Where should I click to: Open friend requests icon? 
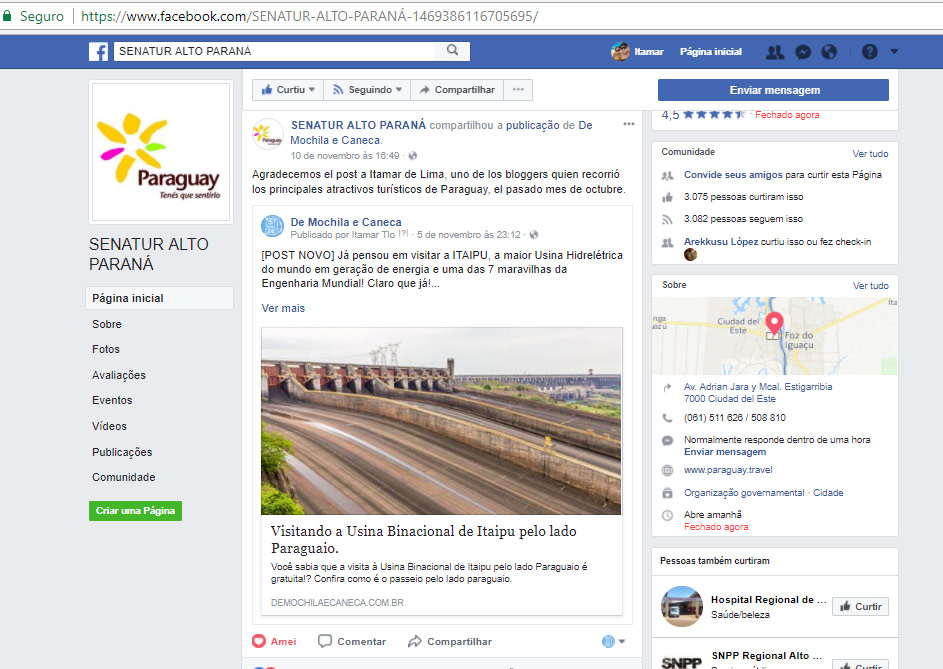tap(775, 52)
